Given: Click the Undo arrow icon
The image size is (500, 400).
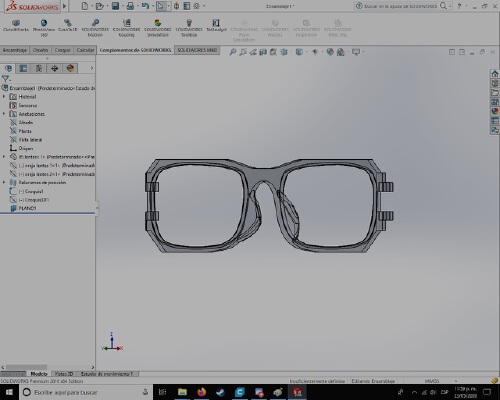Looking at the screenshot, I should 145,6.
